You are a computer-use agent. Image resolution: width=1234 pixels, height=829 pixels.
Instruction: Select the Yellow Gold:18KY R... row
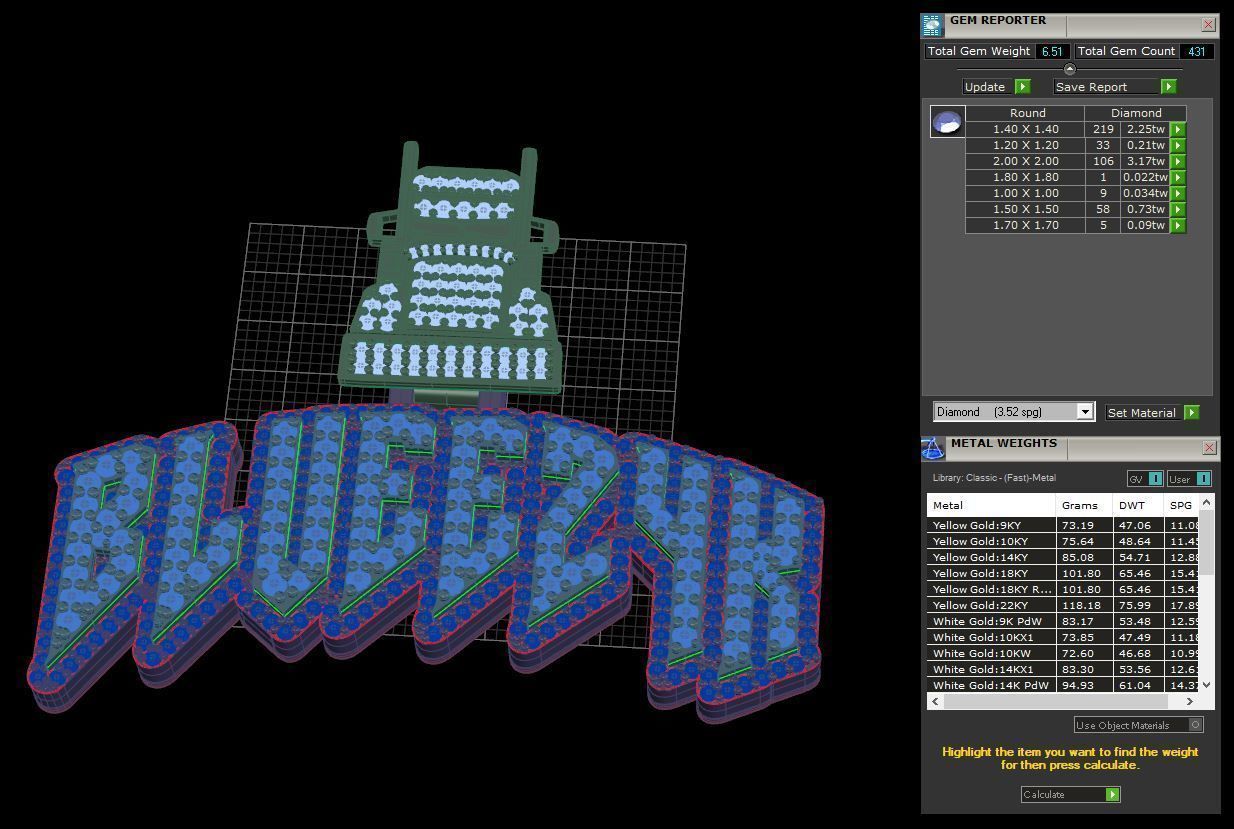pyautogui.click(x=1063, y=589)
